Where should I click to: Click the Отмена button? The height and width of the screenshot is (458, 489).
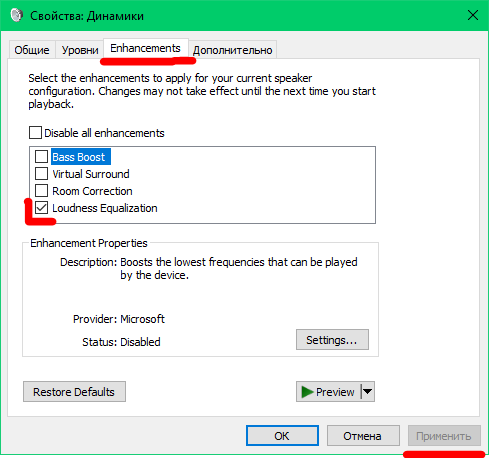coord(363,435)
